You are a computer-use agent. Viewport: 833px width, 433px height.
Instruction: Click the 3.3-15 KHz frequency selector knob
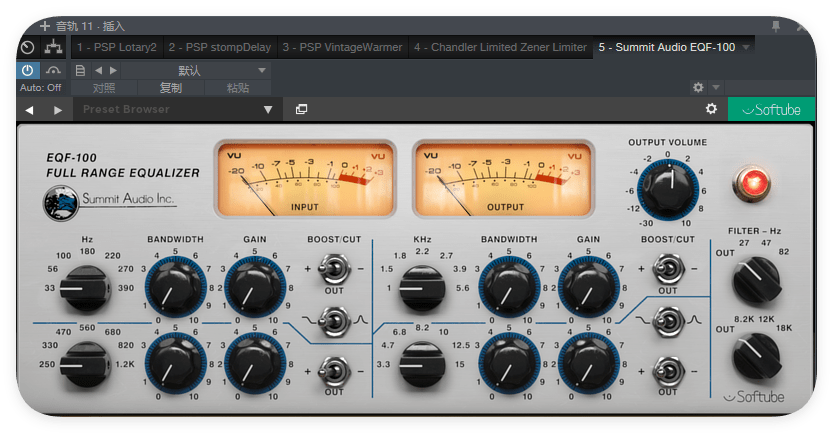(x=422, y=365)
